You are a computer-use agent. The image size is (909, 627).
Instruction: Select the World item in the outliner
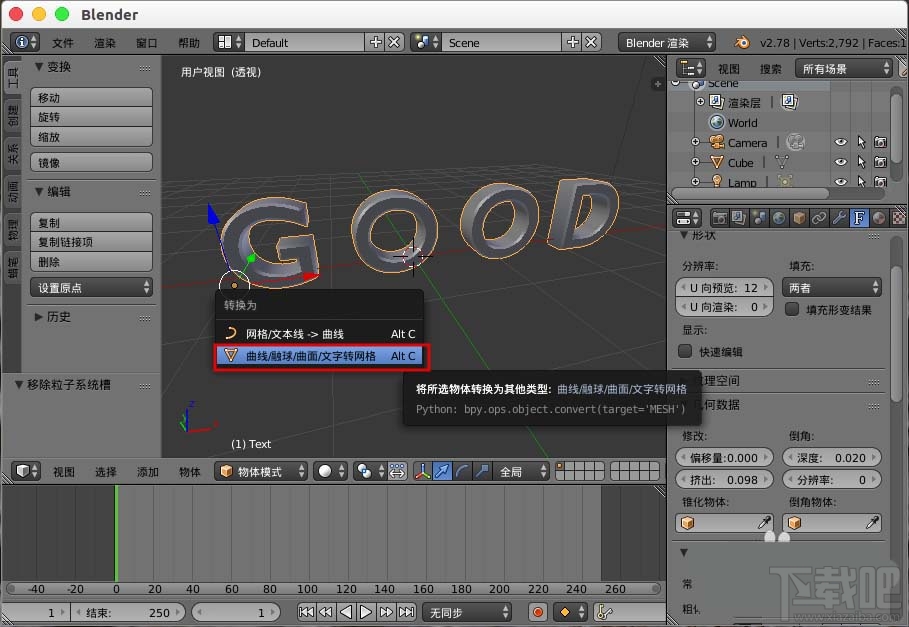coord(742,122)
